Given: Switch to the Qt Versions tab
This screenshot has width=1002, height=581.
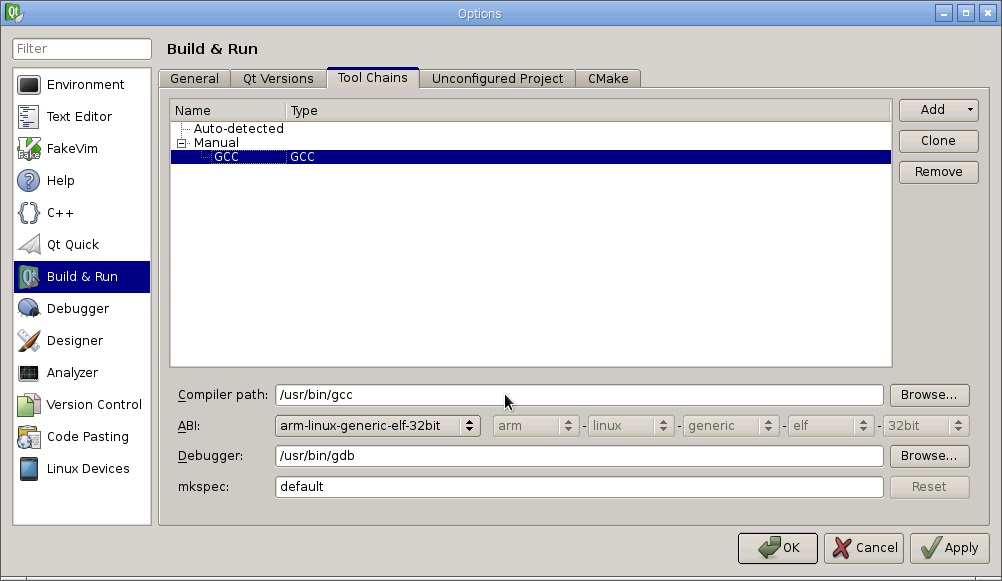Looking at the screenshot, I should coord(278,79).
